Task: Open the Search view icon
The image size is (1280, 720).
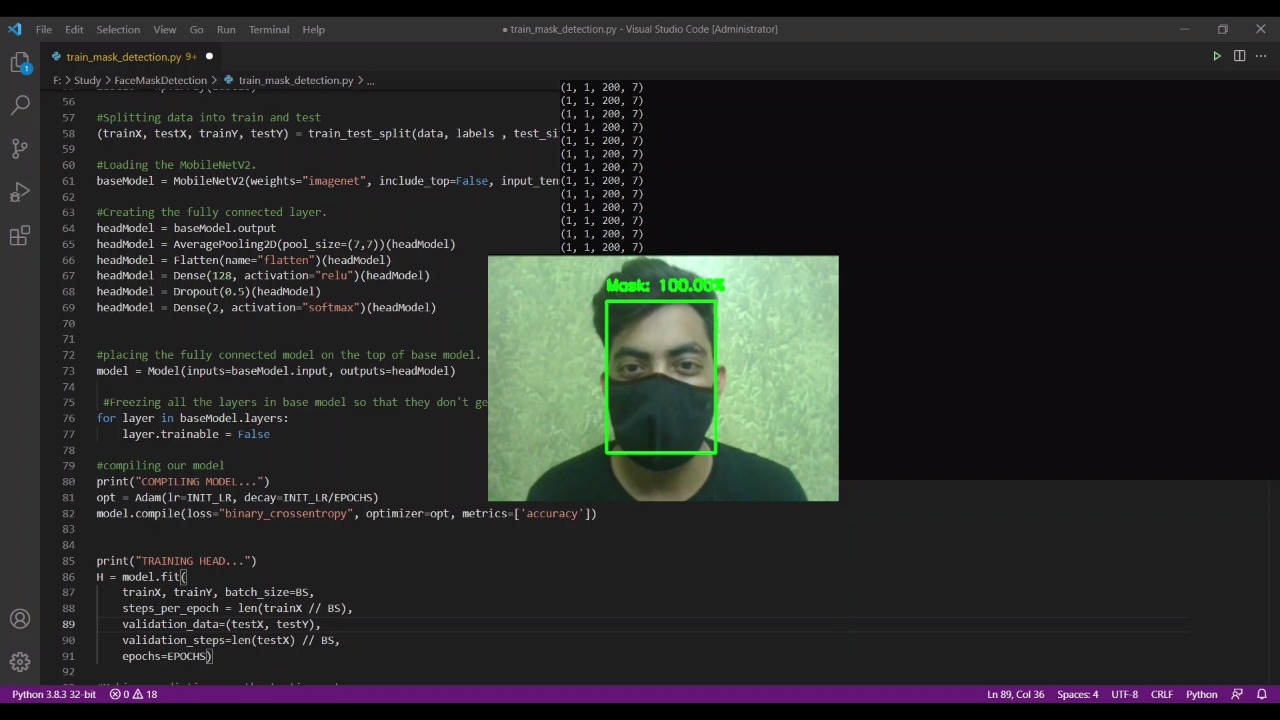Action: 20,103
